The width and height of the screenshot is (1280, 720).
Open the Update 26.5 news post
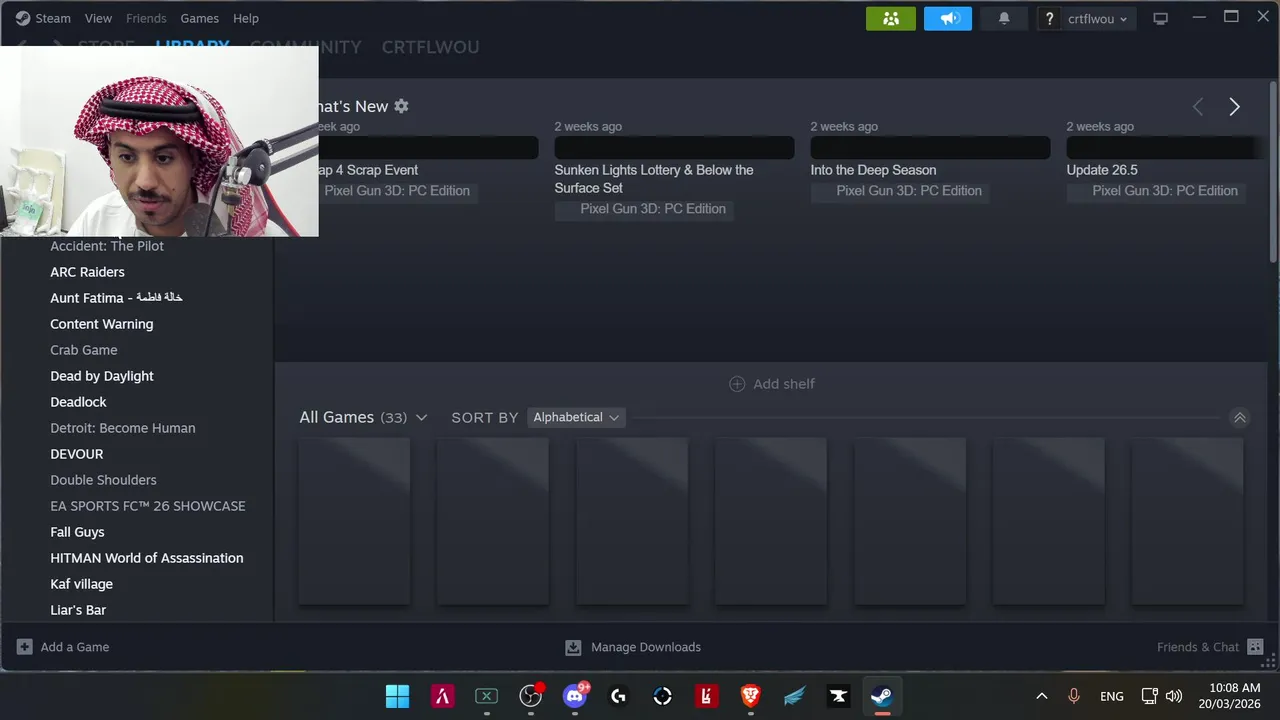(1102, 170)
